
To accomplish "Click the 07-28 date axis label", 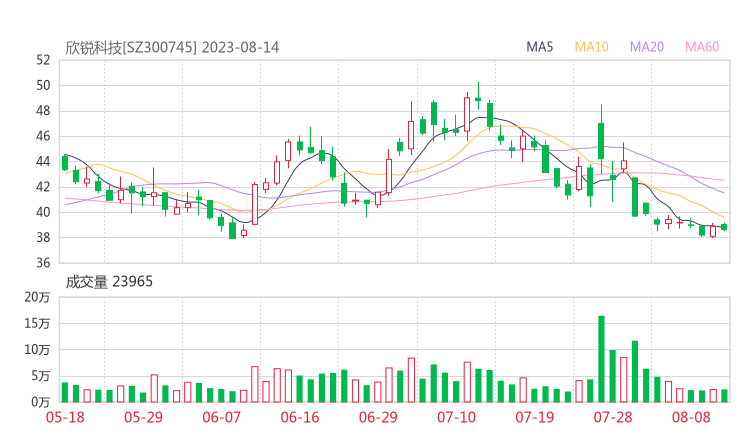I will [613, 417].
